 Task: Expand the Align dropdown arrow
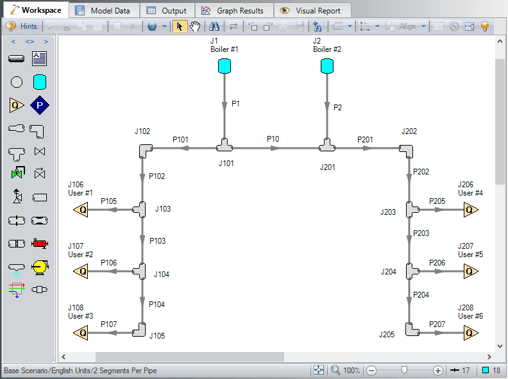tap(424, 26)
